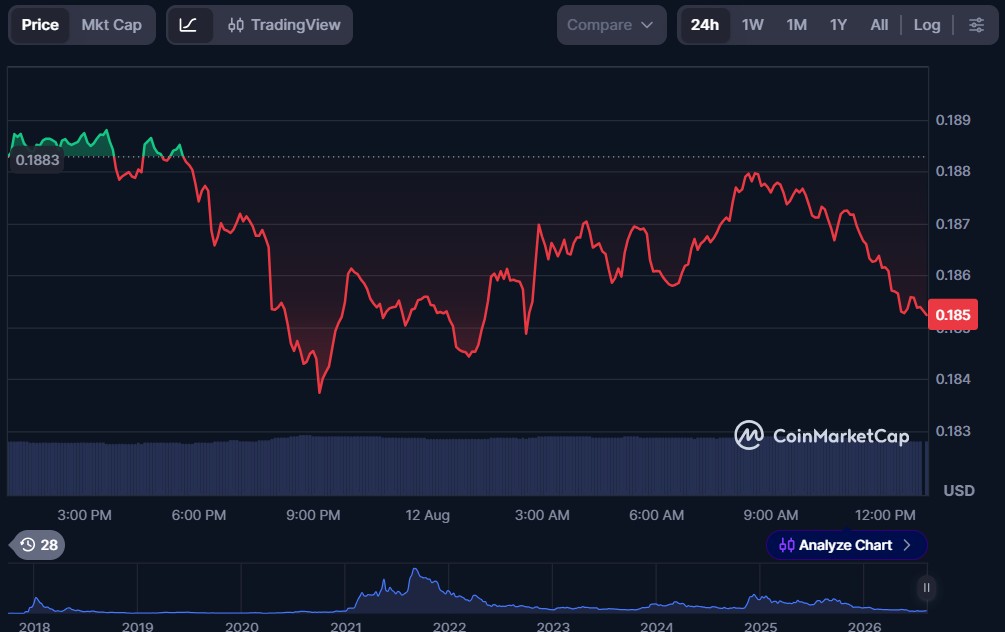Click the CoinMarketCap logo on the chart
The width and height of the screenshot is (1005, 632).
point(822,436)
